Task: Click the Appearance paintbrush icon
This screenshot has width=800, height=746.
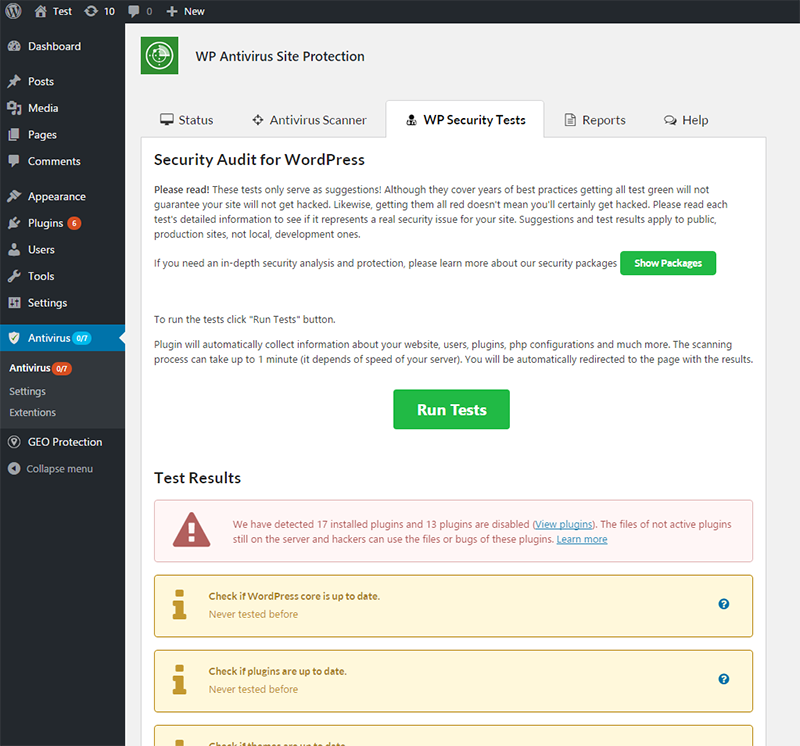Action: [14, 196]
